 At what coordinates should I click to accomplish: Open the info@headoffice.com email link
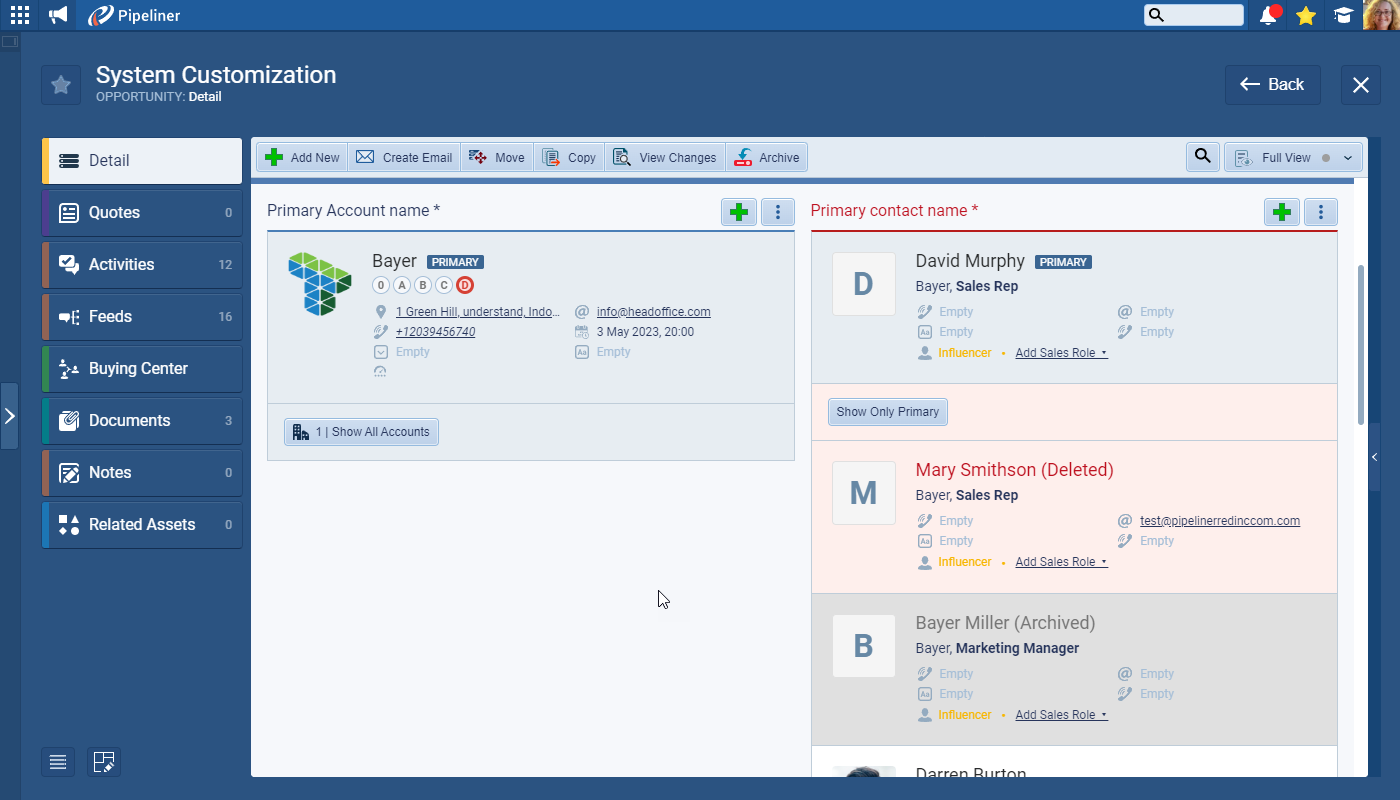click(x=653, y=312)
